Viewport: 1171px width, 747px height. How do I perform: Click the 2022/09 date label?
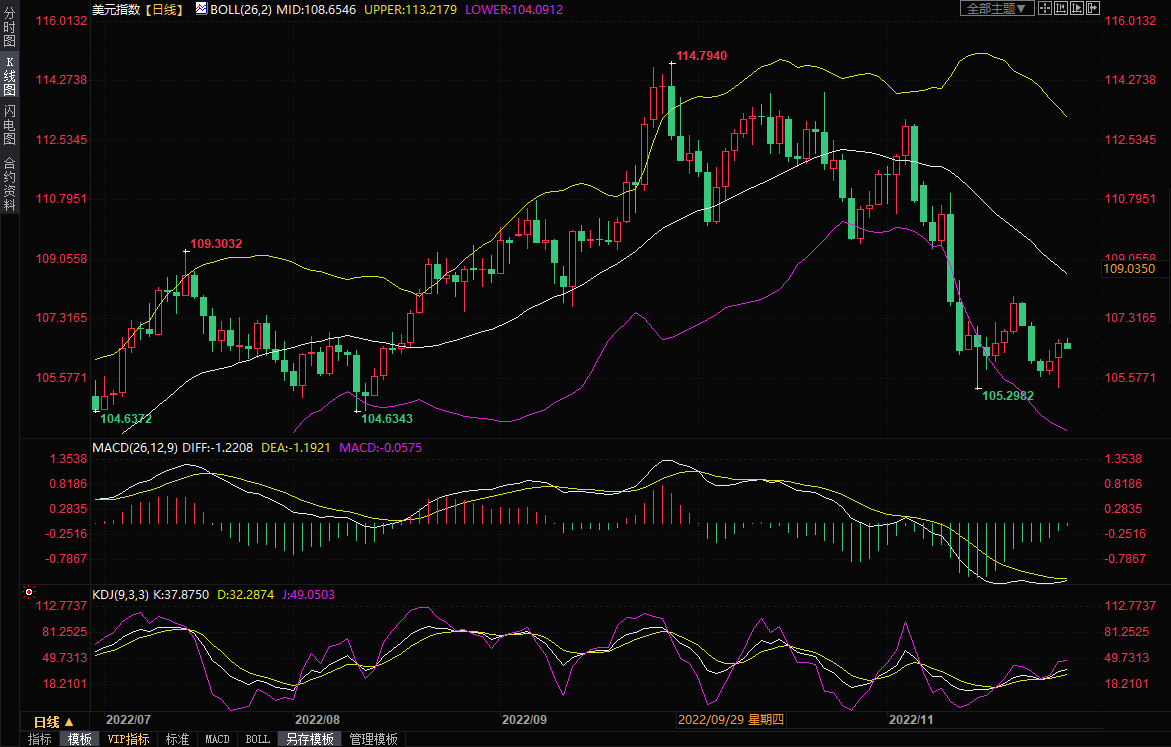(x=524, y=719)
